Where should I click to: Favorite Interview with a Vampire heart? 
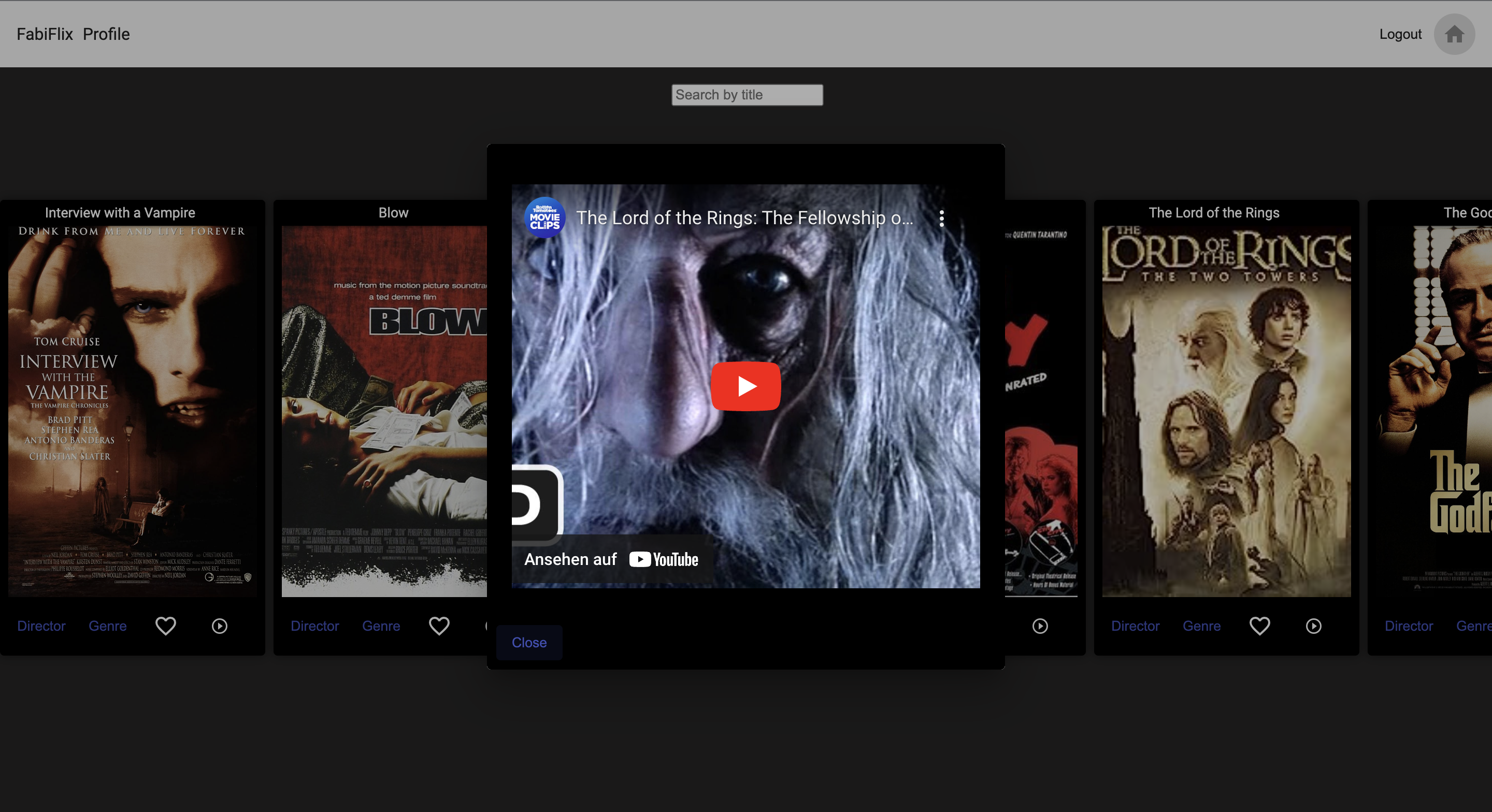click(x=166, y=626)
